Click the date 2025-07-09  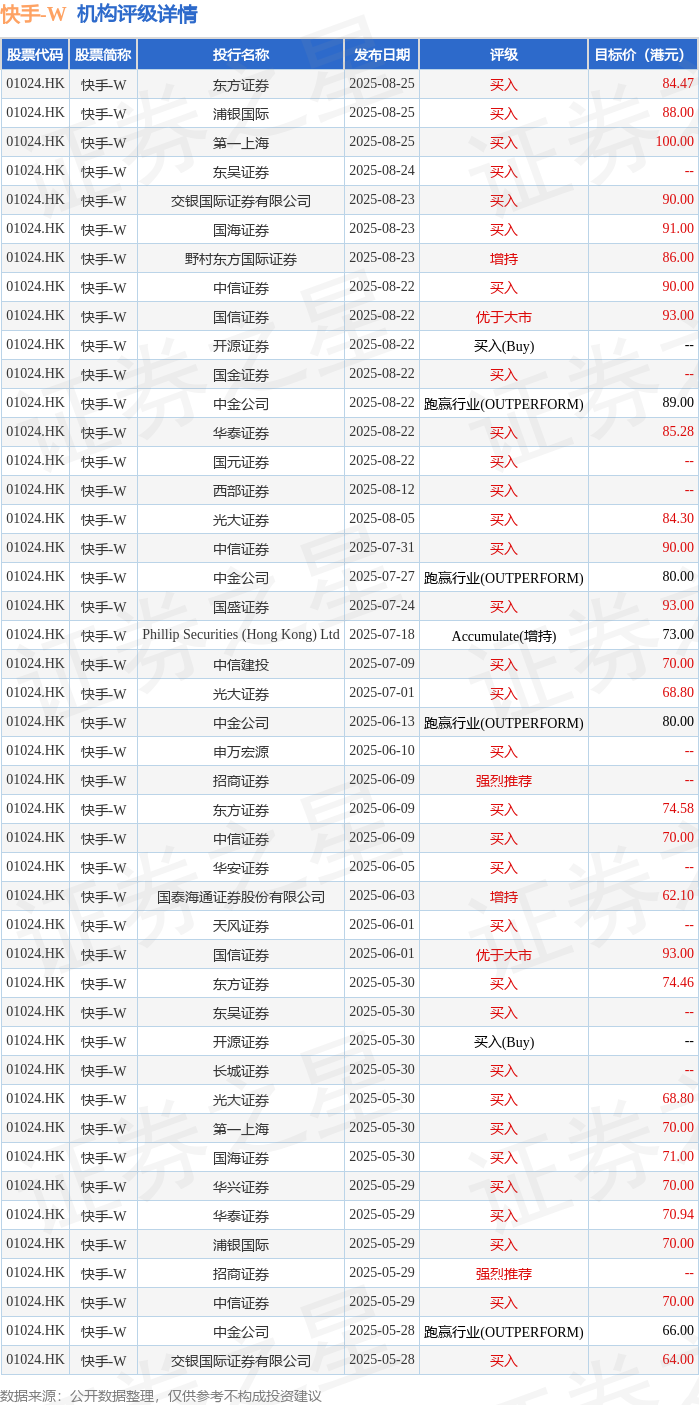(x=381, y=664)
